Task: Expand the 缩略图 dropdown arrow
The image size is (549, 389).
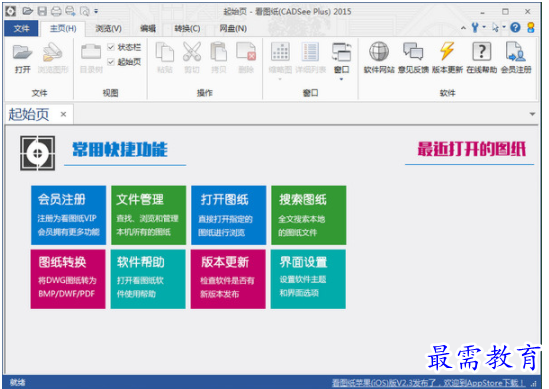Action: click(280, 79)
